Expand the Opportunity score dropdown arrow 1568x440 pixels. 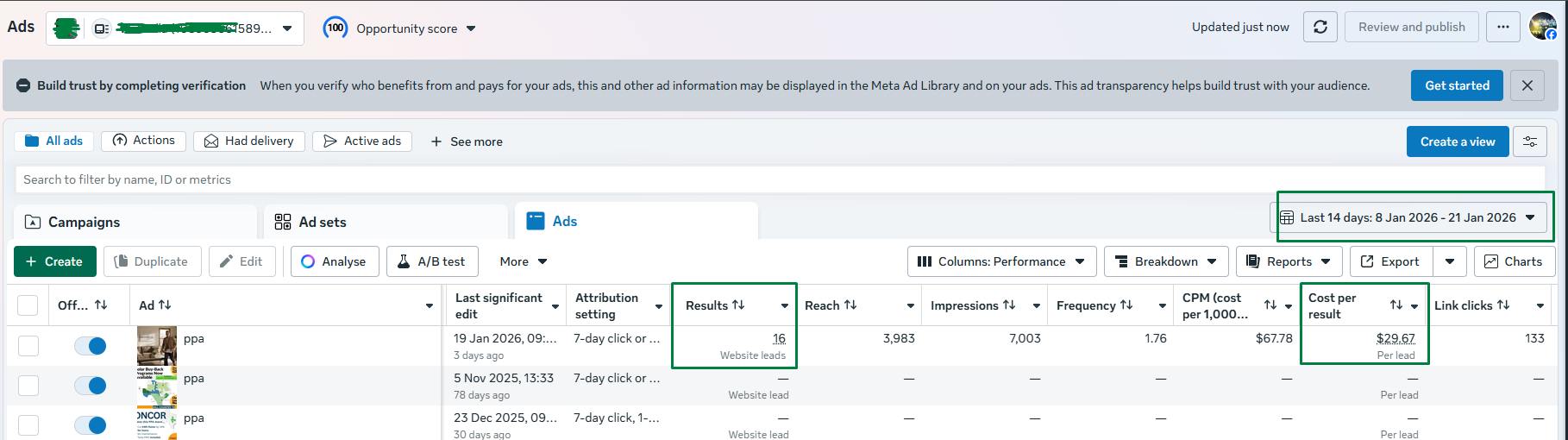pyautogui.click(x=471, y=28)
